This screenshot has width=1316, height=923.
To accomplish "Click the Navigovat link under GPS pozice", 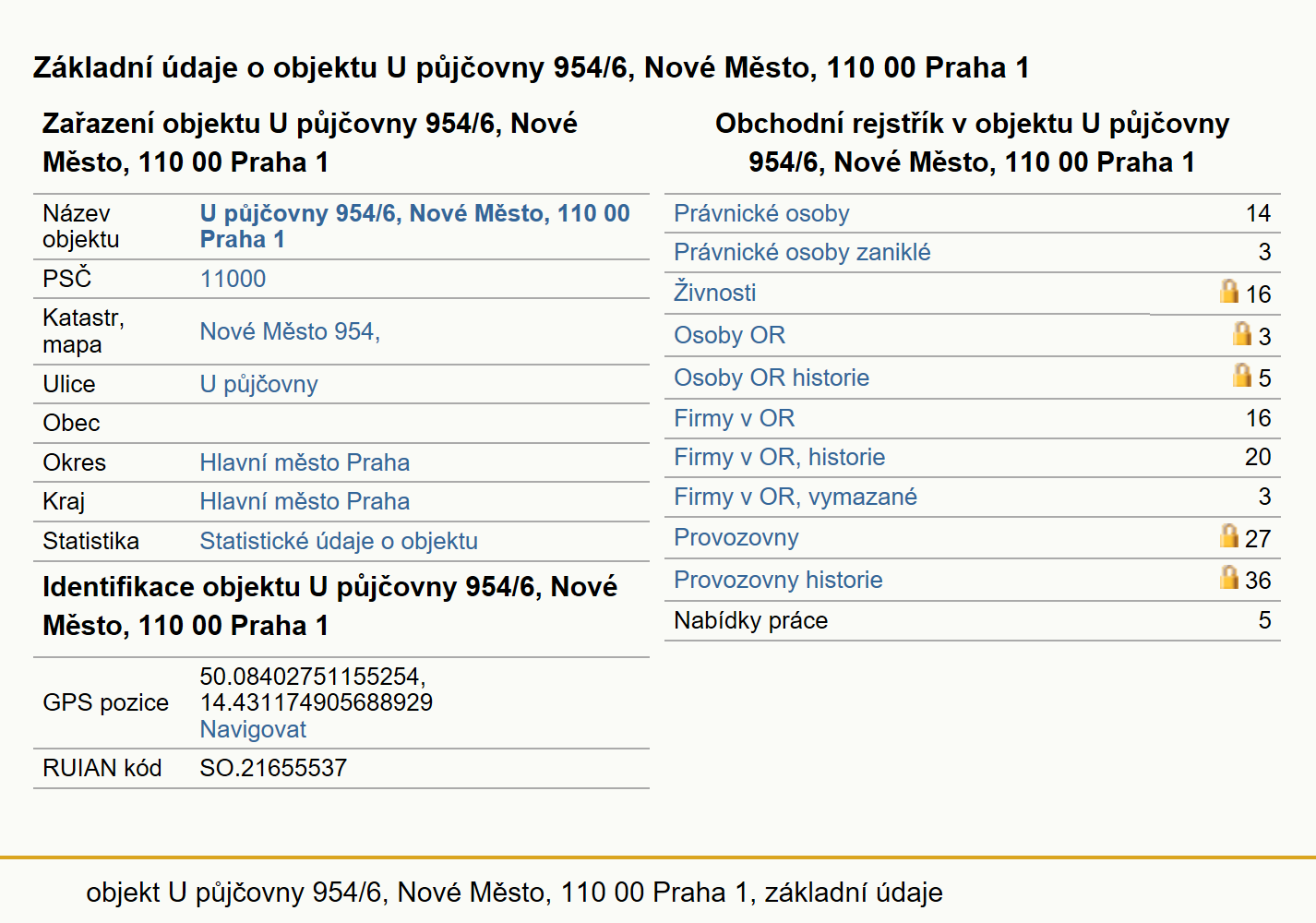I will pyautogui.click(x=253, y=729).
